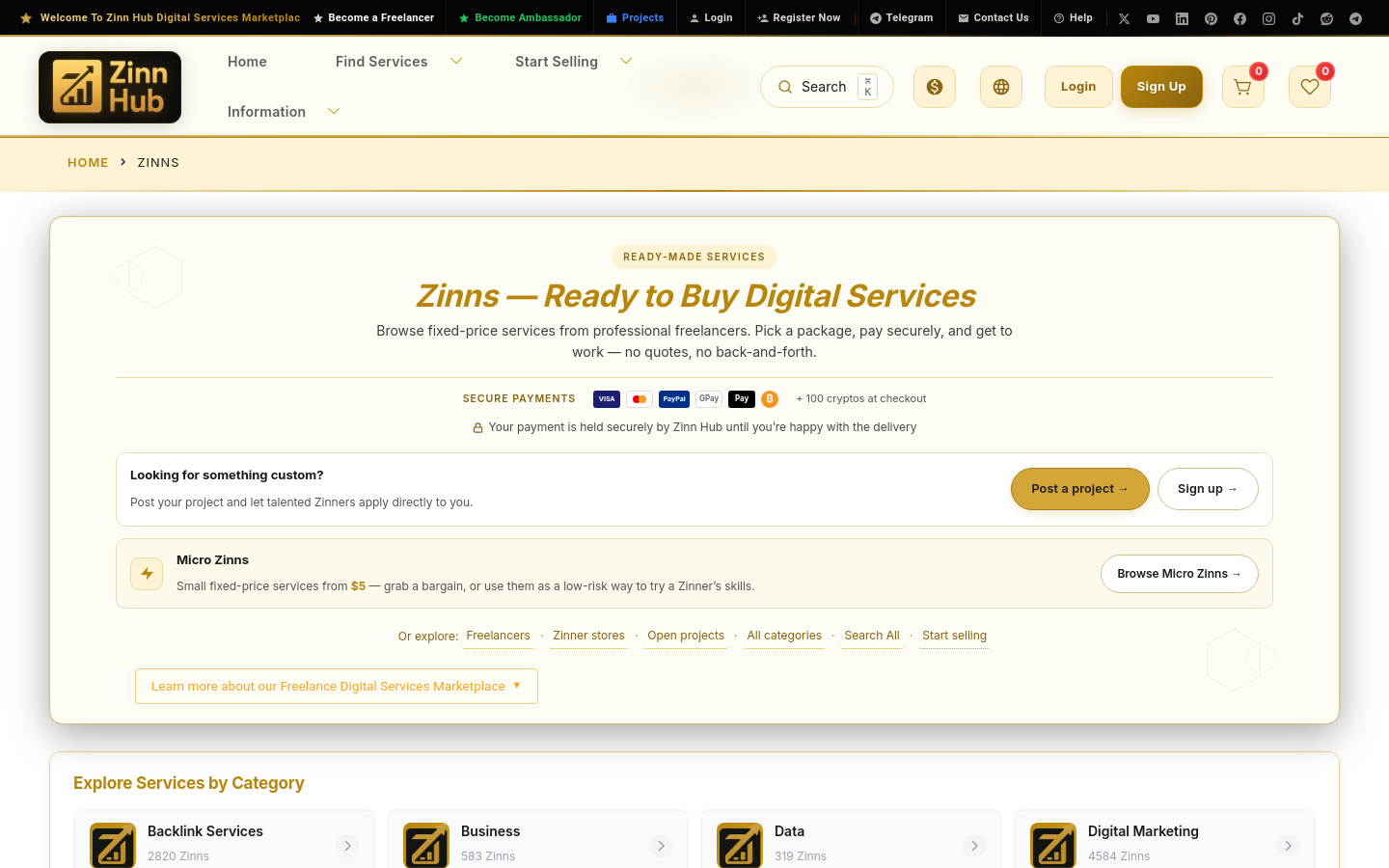The width and height of the screenshot is (1389, 868).
Task: Open the Help link
Action: point(1074,17)
